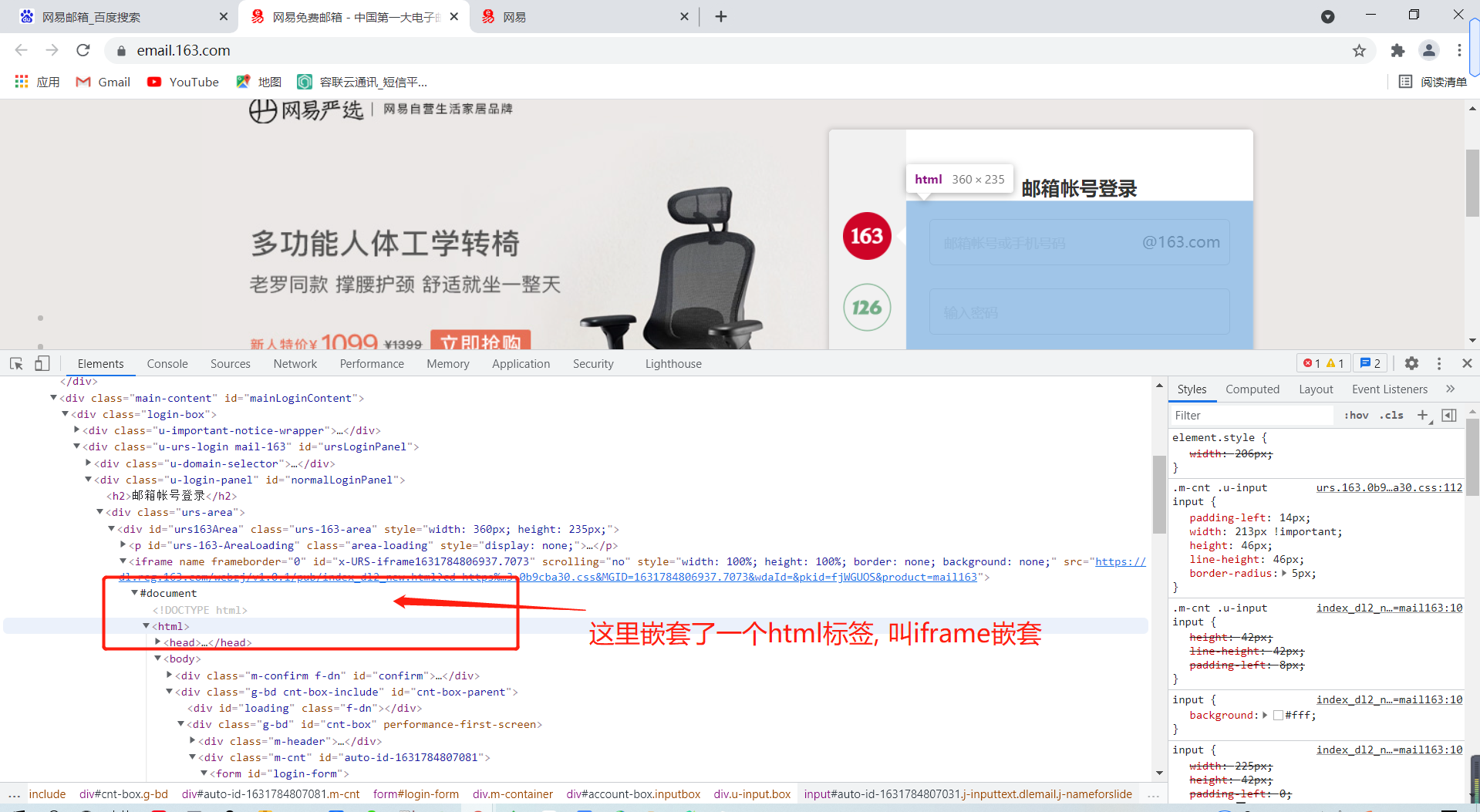This screenshot has height=812, width=1480.
Task: Select the 126 mail domain icon
Action: (867, 308)
